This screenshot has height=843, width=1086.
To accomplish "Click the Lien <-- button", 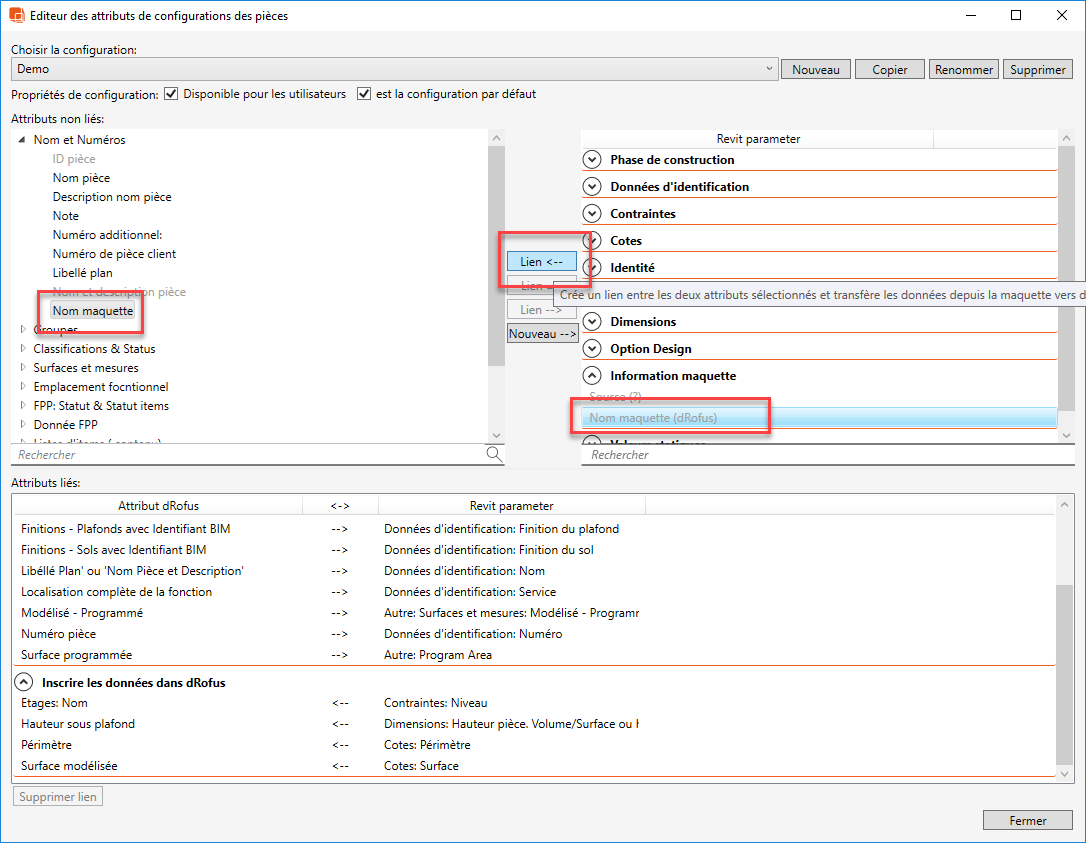I will pos(541,262).
